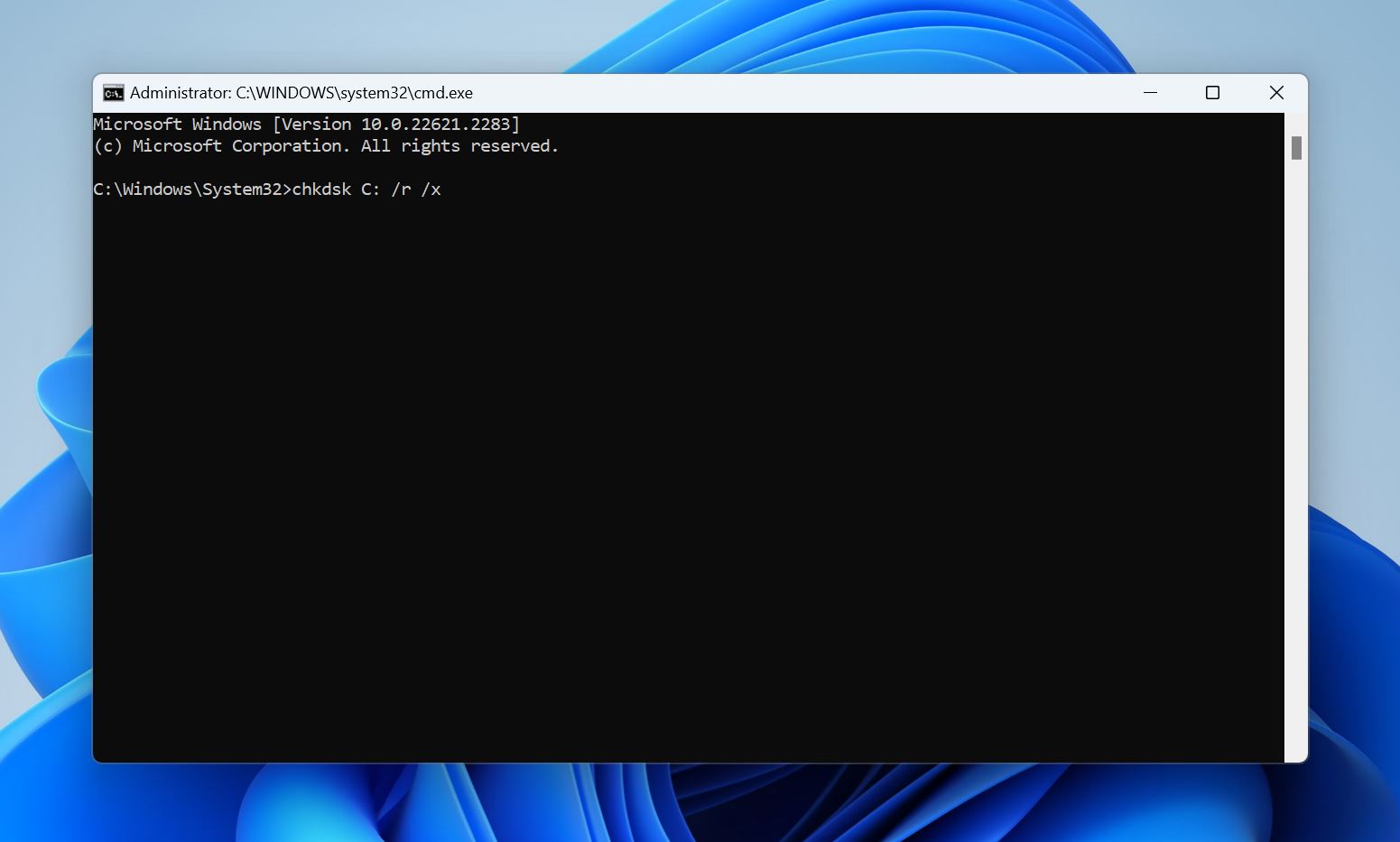Viewport: 1400px width, 842px height.
Task: Click the console scrollbar thumb
Action: coord(1296,146)
